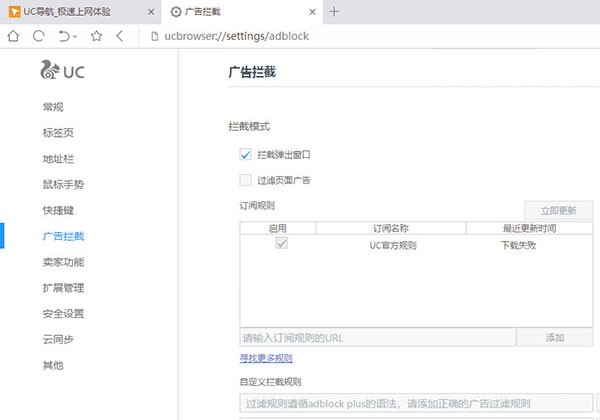Open 其他 settings section

(x=53, y=365)
